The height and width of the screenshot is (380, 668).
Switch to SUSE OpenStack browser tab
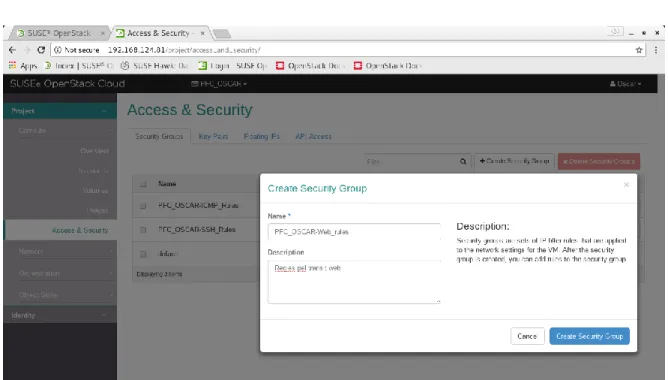pos(59,33)
